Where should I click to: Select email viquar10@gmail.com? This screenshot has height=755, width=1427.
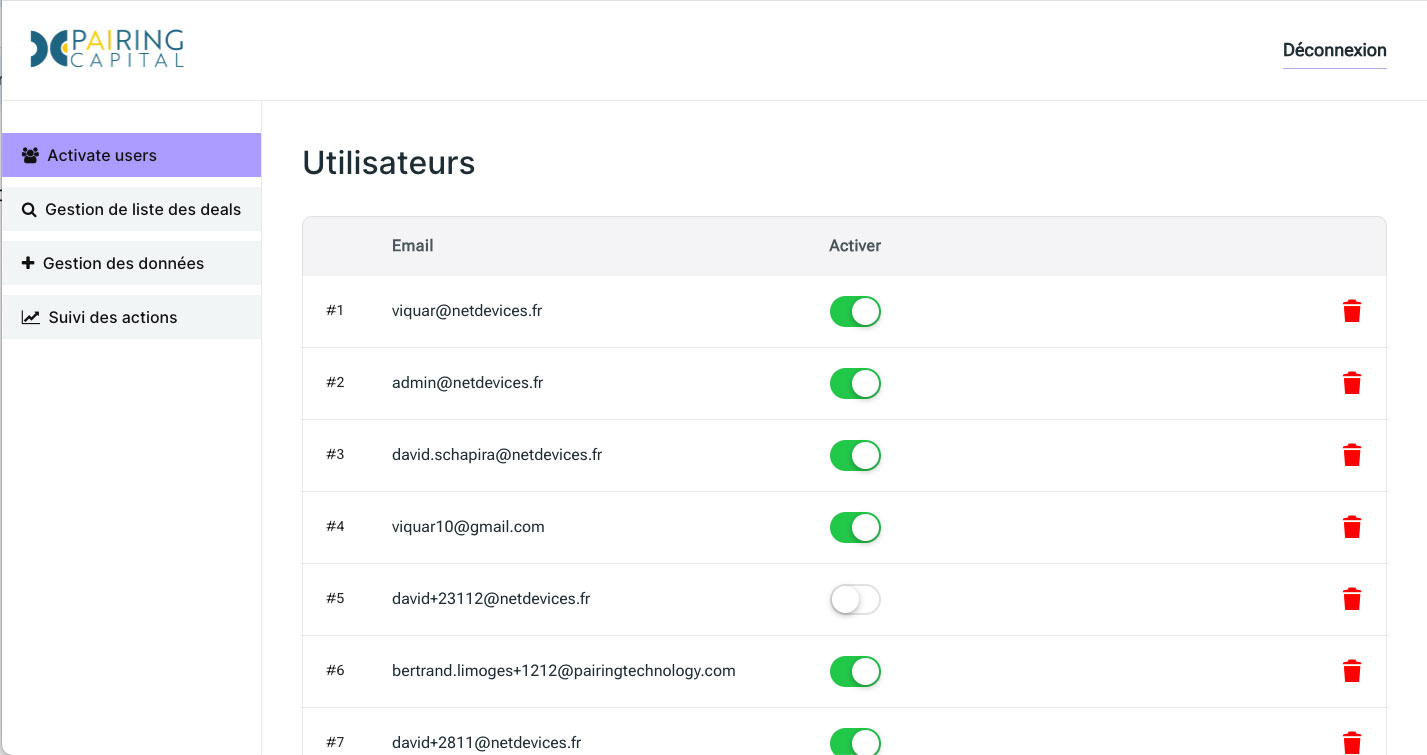468,527
